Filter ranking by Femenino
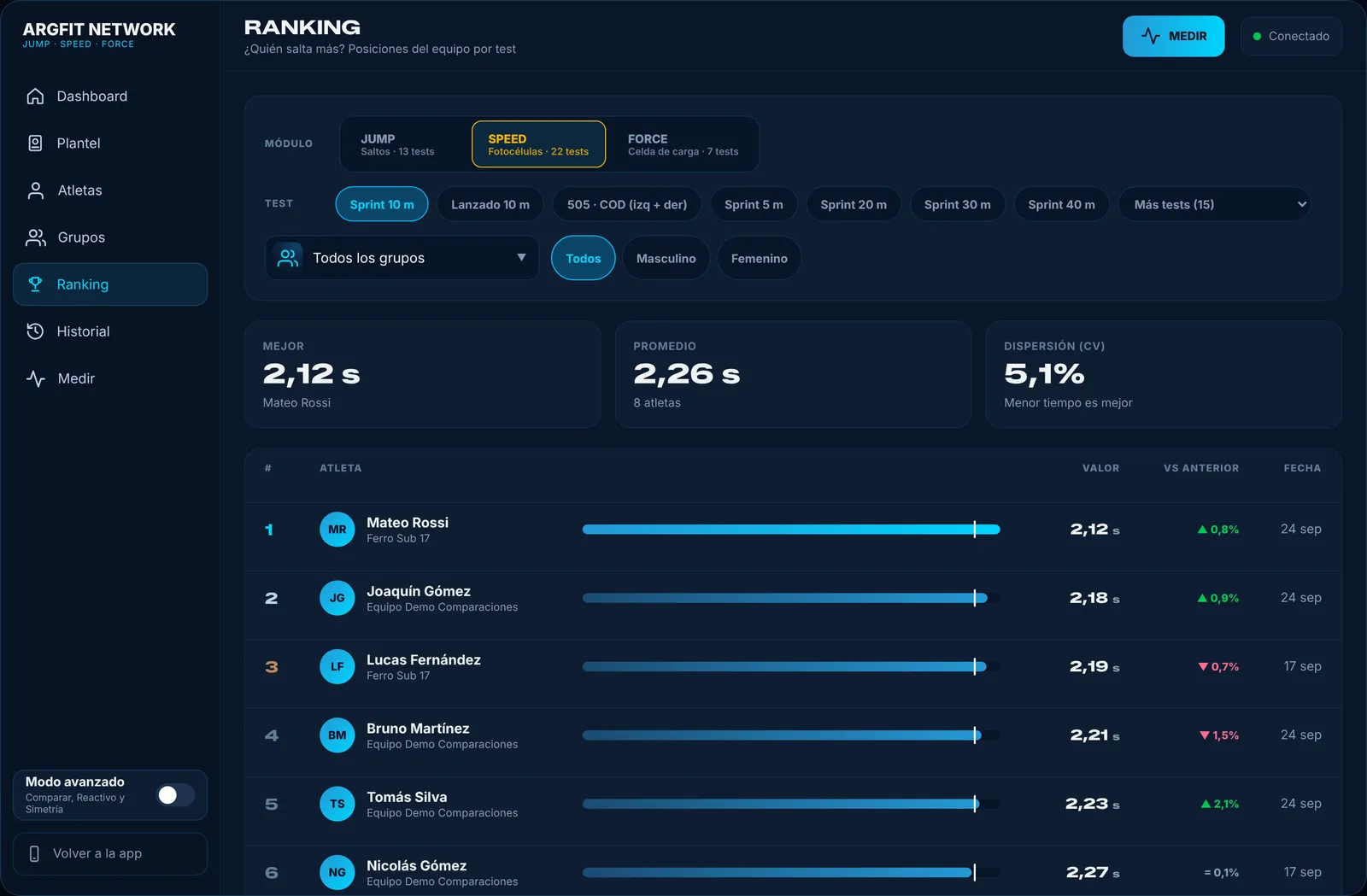Screen dimensions: 1367x896 [x=760, y=258]
